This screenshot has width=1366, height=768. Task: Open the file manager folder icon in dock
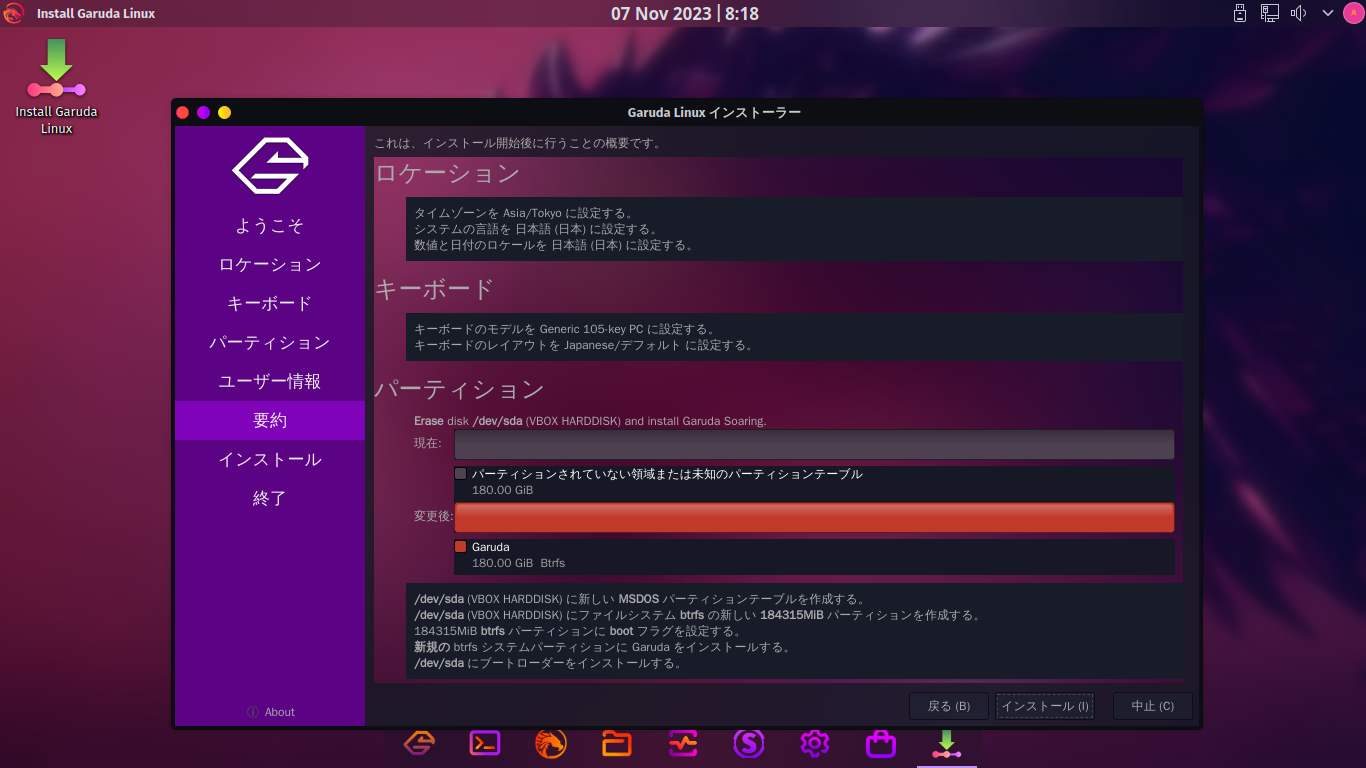(617, 743)
